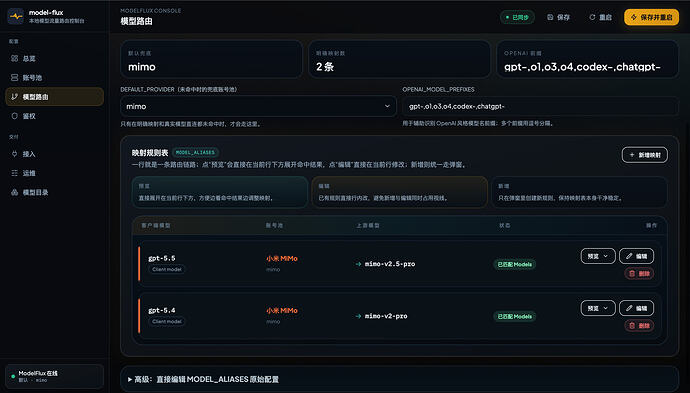Open 接入 via its plug icon
The width and height of the screenshot is (690, 393).
tap(15, 154)
